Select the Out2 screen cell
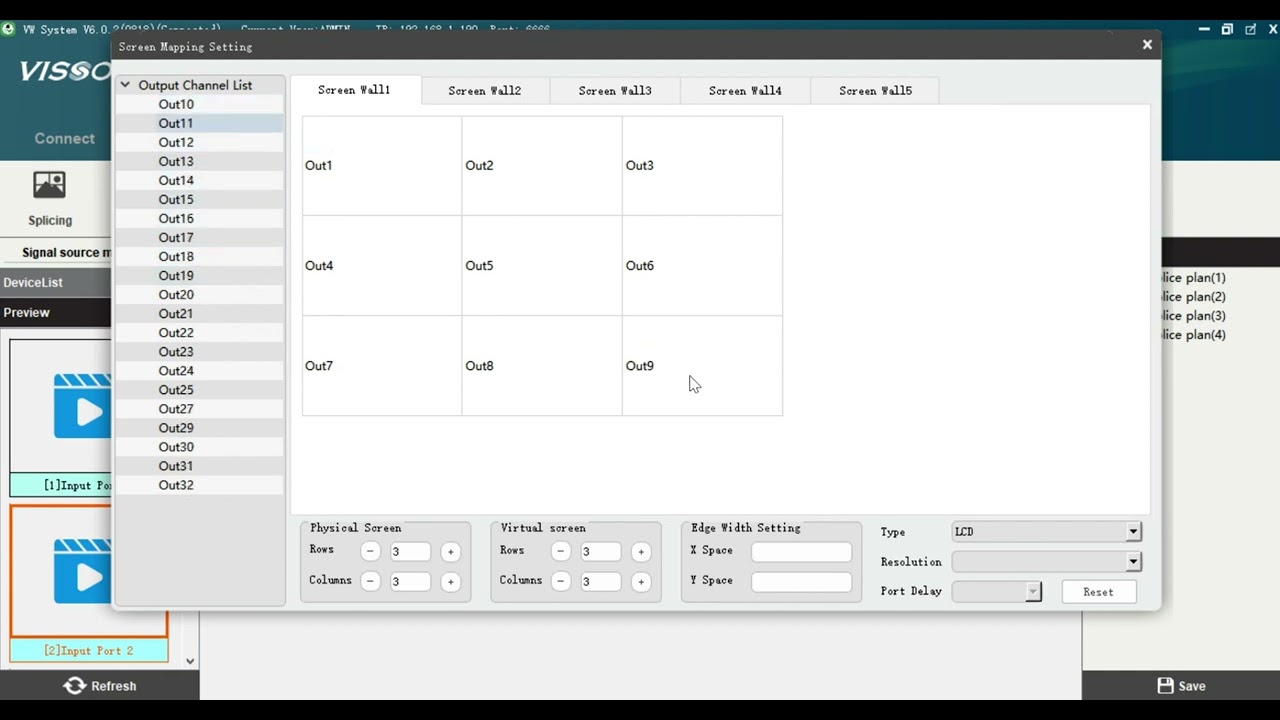Screen dimensions: 1280x720 pos(542,166)
